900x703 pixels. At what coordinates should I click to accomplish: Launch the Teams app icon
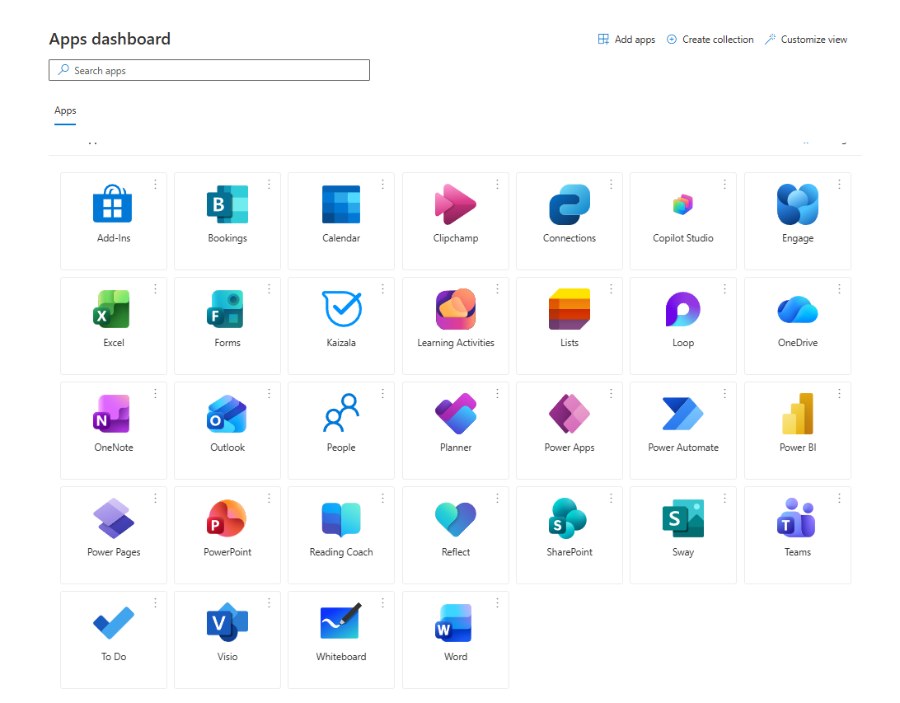(796, 518)
